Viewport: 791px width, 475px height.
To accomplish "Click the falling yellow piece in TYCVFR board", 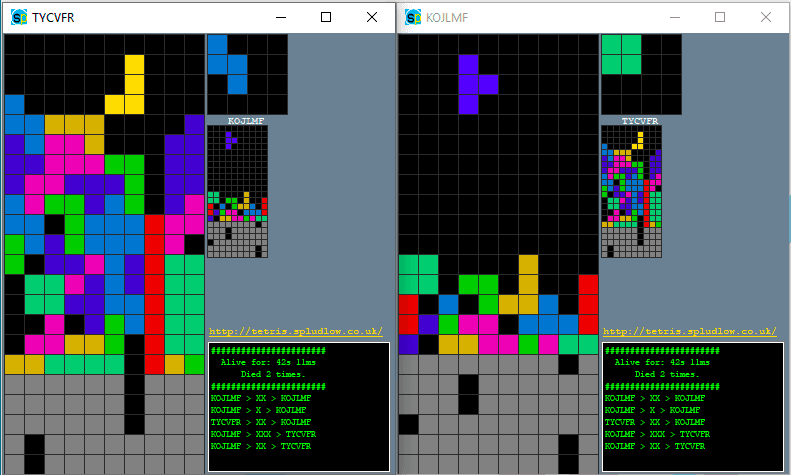I will (x=134, y=85).
